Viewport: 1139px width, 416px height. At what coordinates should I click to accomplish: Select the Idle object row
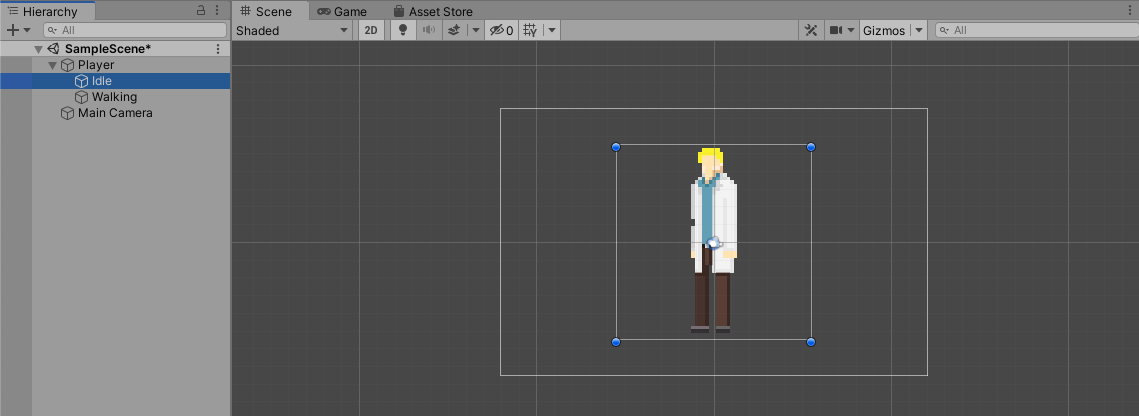click(x=115, y=81)
